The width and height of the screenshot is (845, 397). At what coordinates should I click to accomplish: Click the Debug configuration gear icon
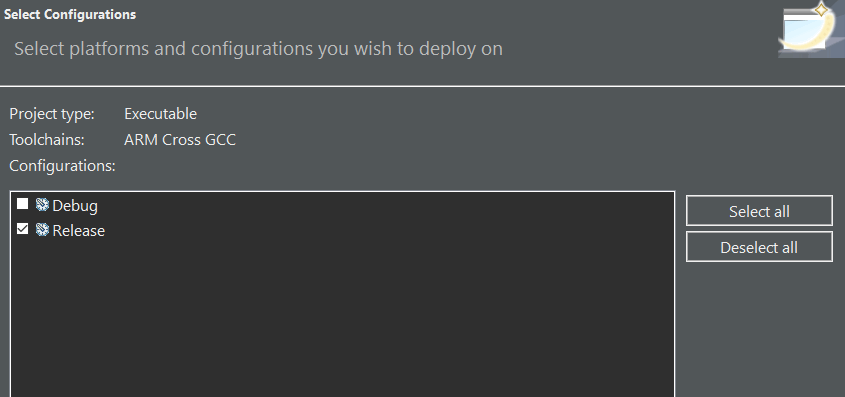pos(42,205)
